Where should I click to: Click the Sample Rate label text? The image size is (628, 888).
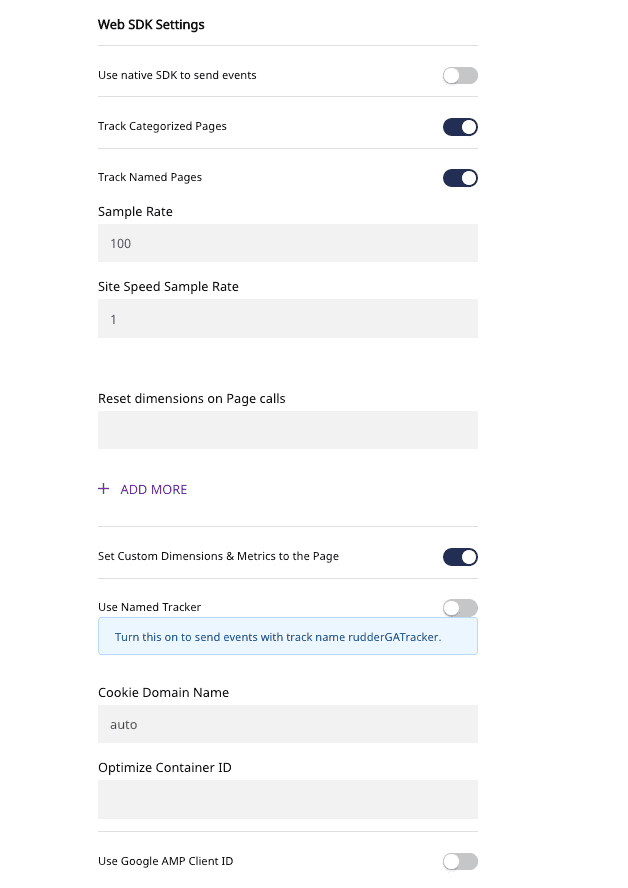[x=135, y=212]
